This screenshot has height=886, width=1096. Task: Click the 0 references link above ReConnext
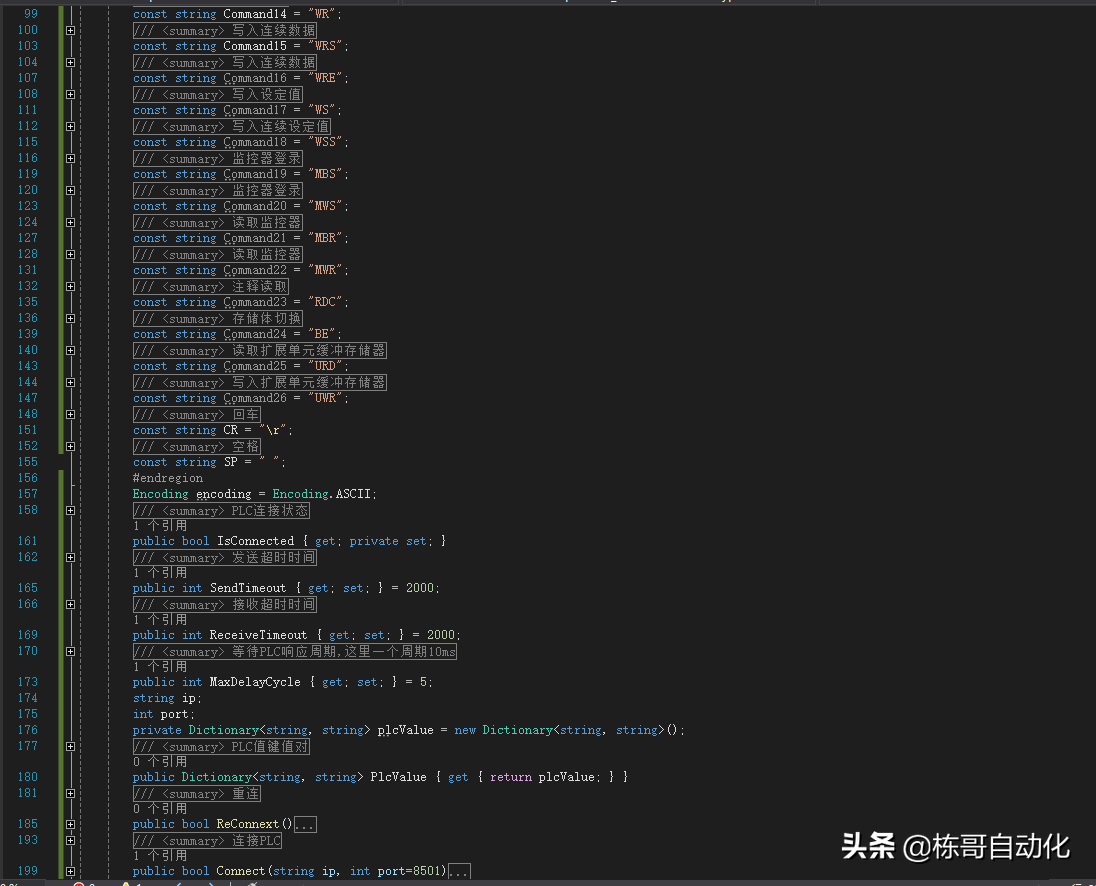(160, 809)
